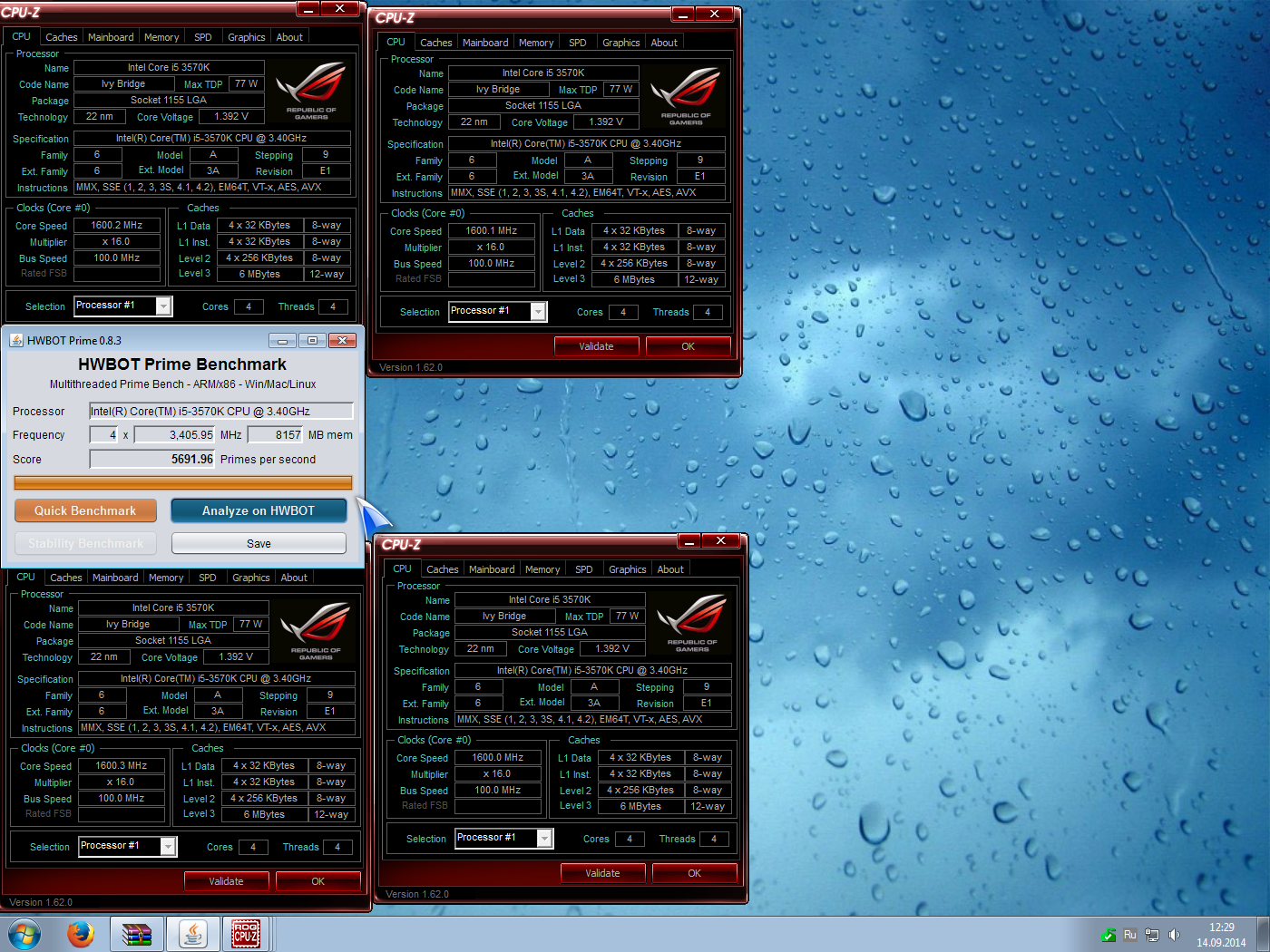Image resolution: width=1270 pixels, height=952 pixels.
Task: Click Analyze on HWBOT button
Action: click(x=259, y=510)
